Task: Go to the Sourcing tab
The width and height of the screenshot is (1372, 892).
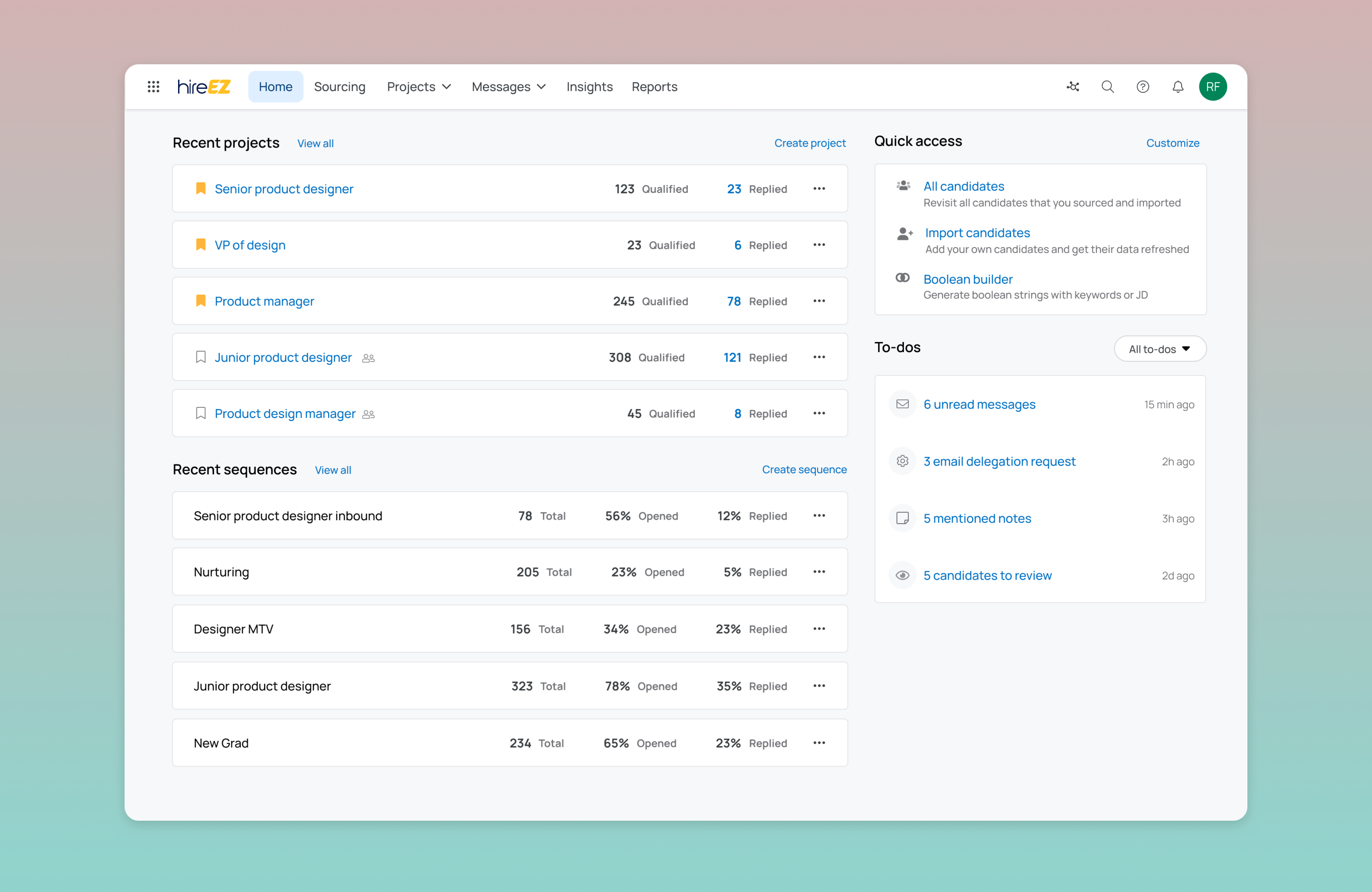Action: pyautogui.click(x=339, y=86)
